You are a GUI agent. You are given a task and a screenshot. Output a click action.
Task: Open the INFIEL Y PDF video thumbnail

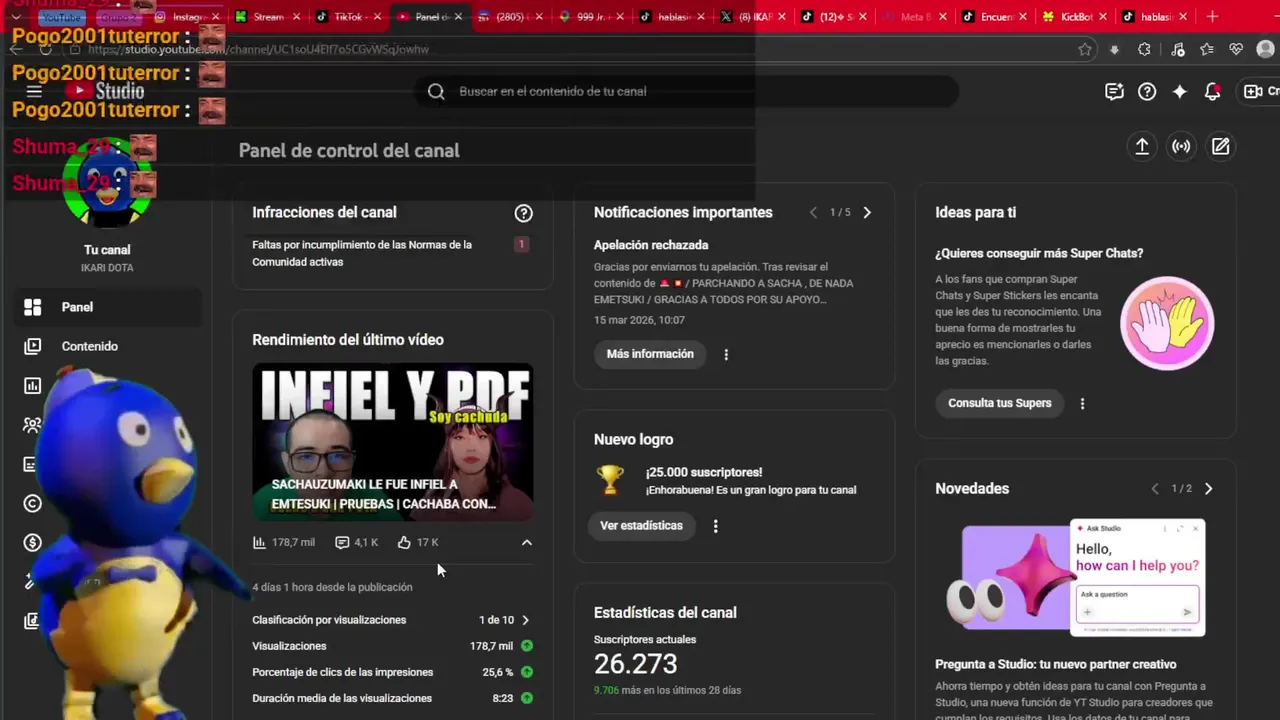[393, 442]
